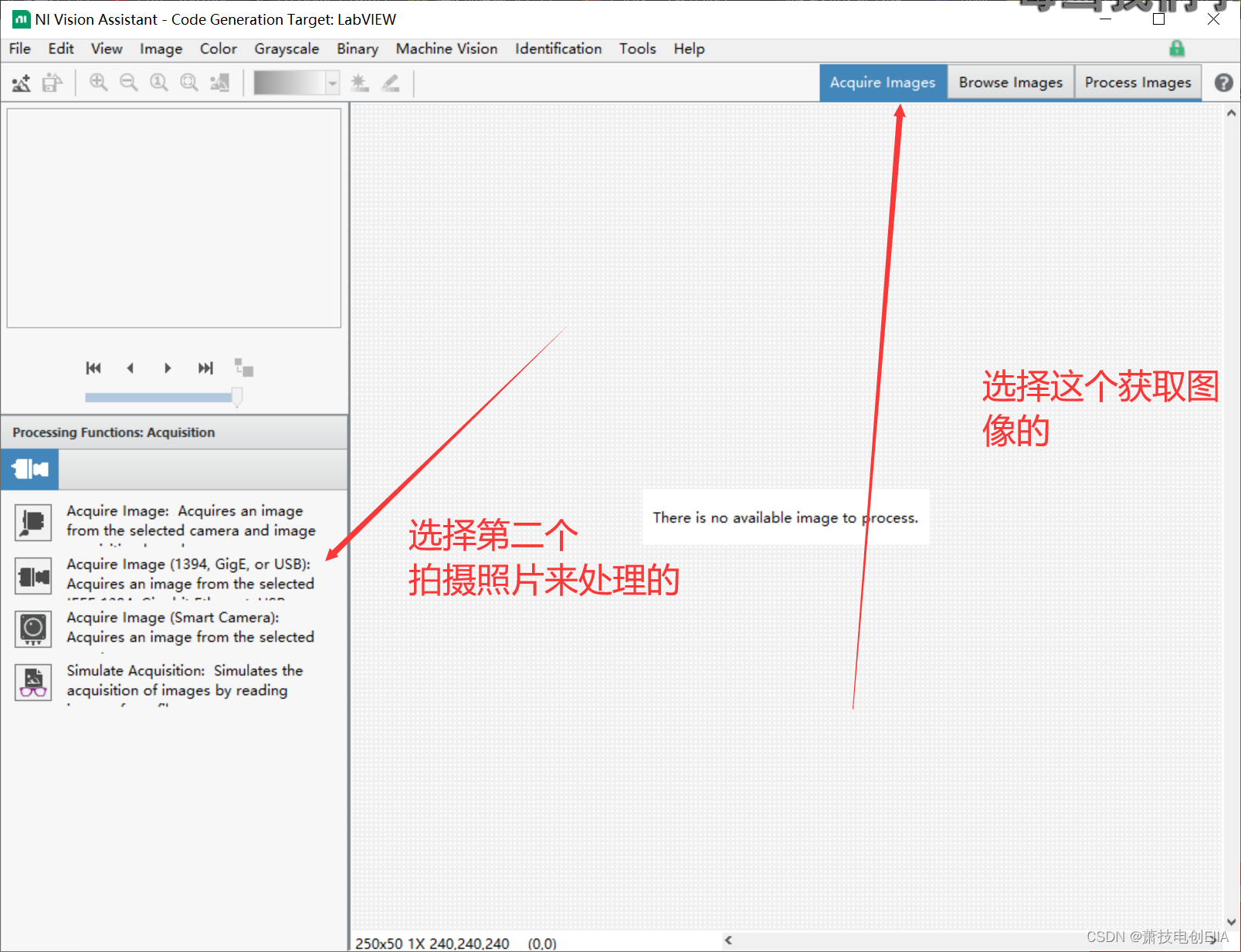Image resolution: width=1241 pixels, height=952 pixels.
Task: Click the pencil edit toolbar icon
Action: (390, 83)
